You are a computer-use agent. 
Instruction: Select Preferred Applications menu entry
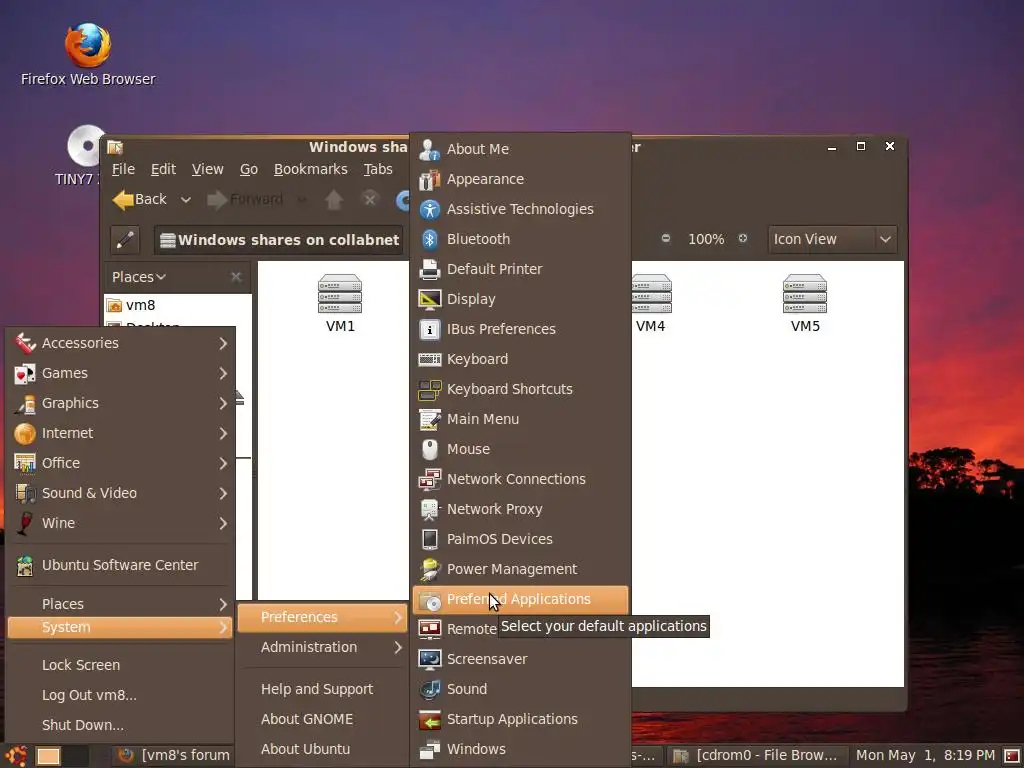pyautogui.click(x=520, y=600)
